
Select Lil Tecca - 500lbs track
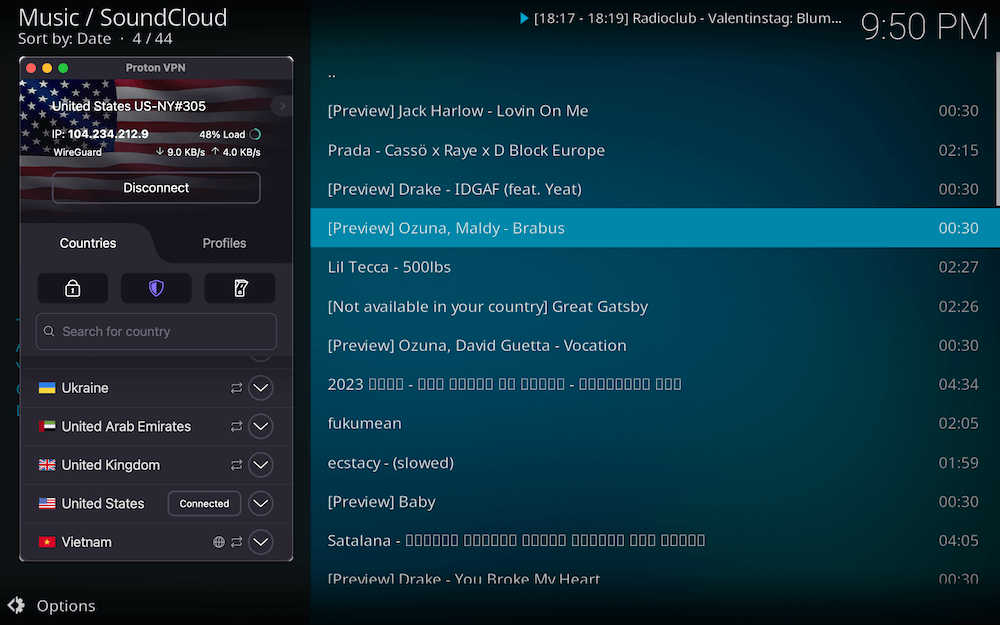tap(654, 267)
